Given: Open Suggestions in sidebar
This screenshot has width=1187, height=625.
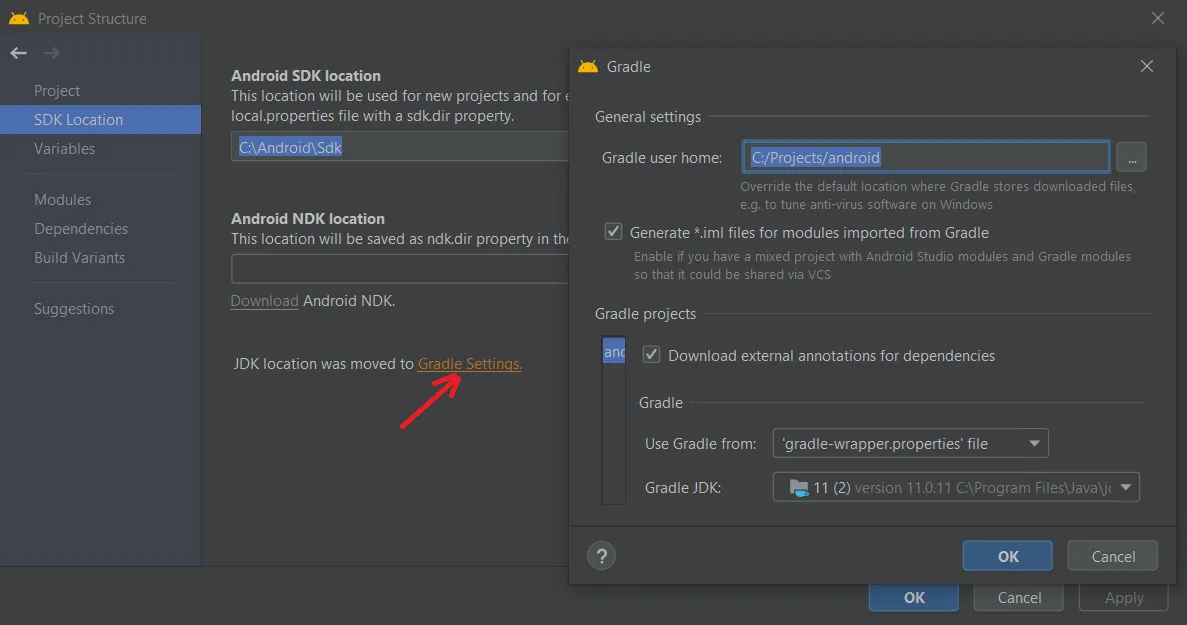Looking at the screenshot, I should click(x=73, y=309).
